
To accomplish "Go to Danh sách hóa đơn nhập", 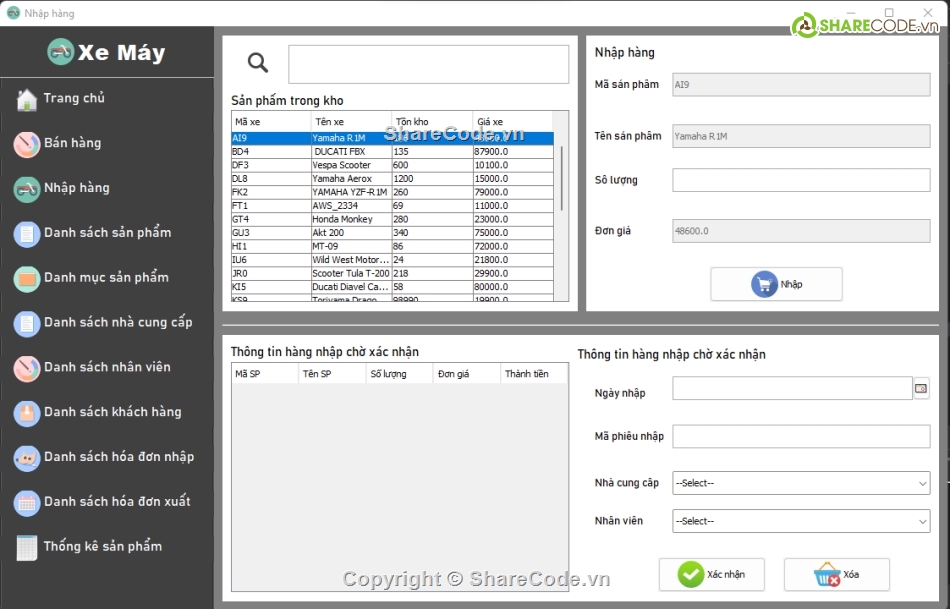I will [118, 457].
